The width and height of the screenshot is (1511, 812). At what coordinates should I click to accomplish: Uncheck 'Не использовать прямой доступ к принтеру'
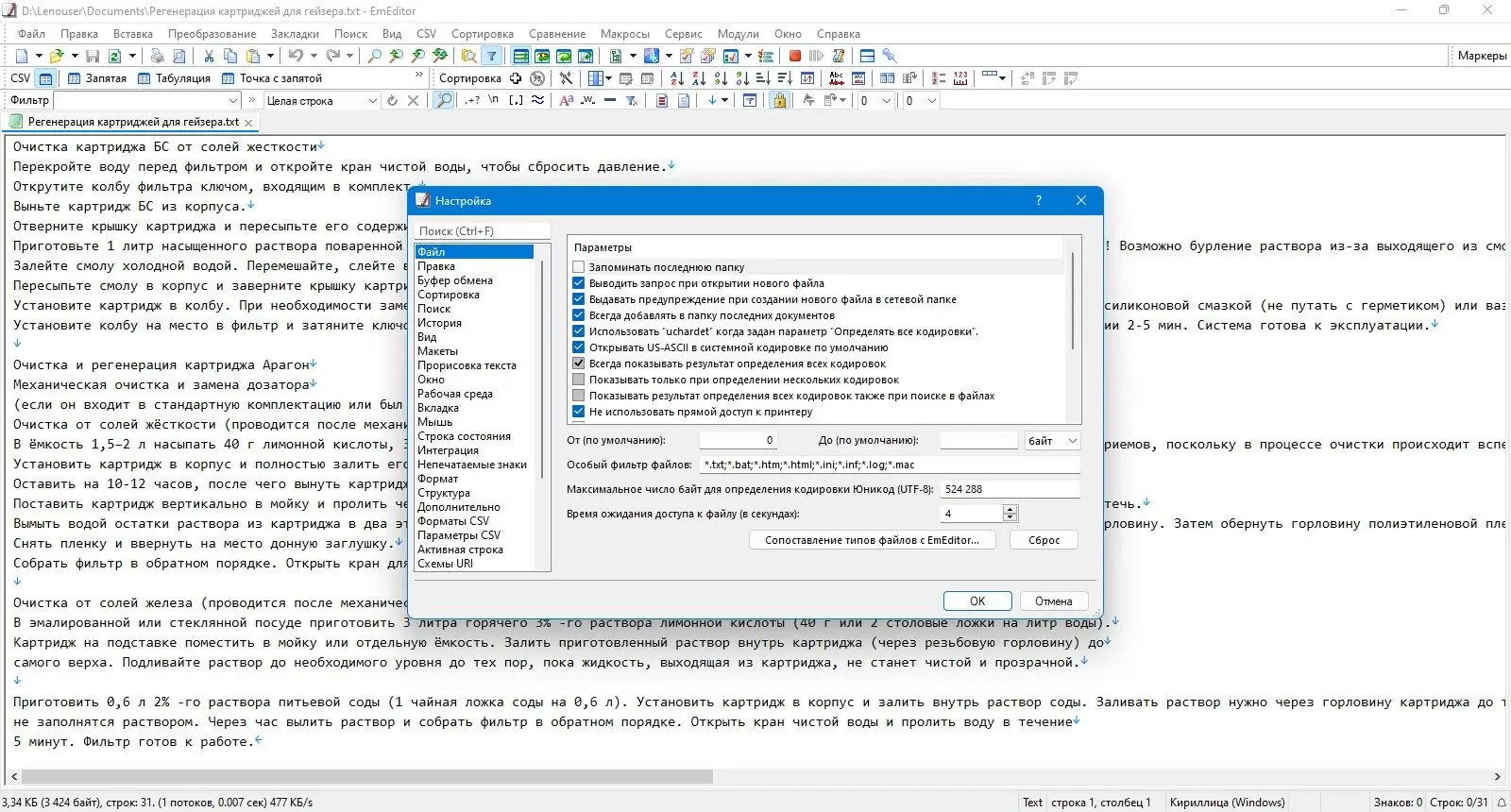(x=579, y=412)
